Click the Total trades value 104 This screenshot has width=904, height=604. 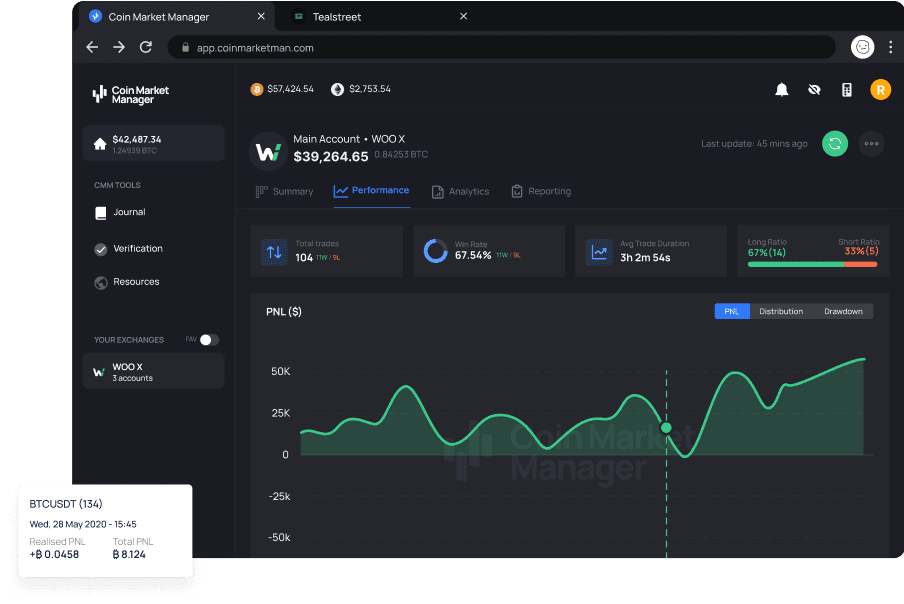tap(304, 258)
